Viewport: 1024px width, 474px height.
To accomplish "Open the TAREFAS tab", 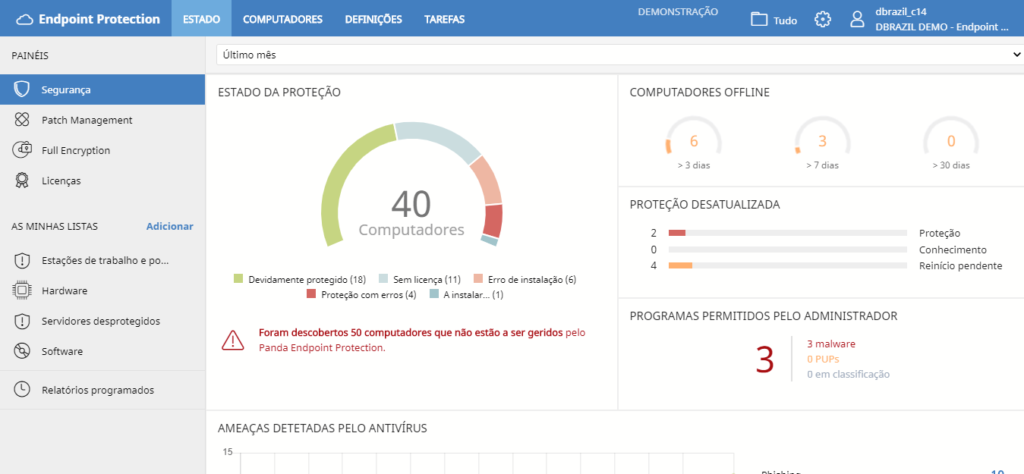I will 445,19.
